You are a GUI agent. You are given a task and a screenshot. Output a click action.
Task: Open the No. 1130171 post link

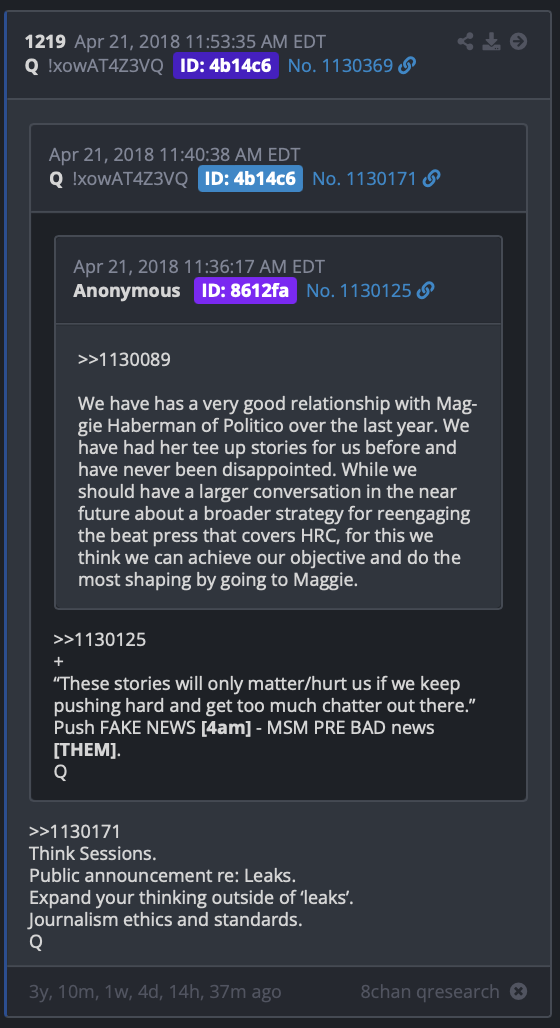coord(365,178)
